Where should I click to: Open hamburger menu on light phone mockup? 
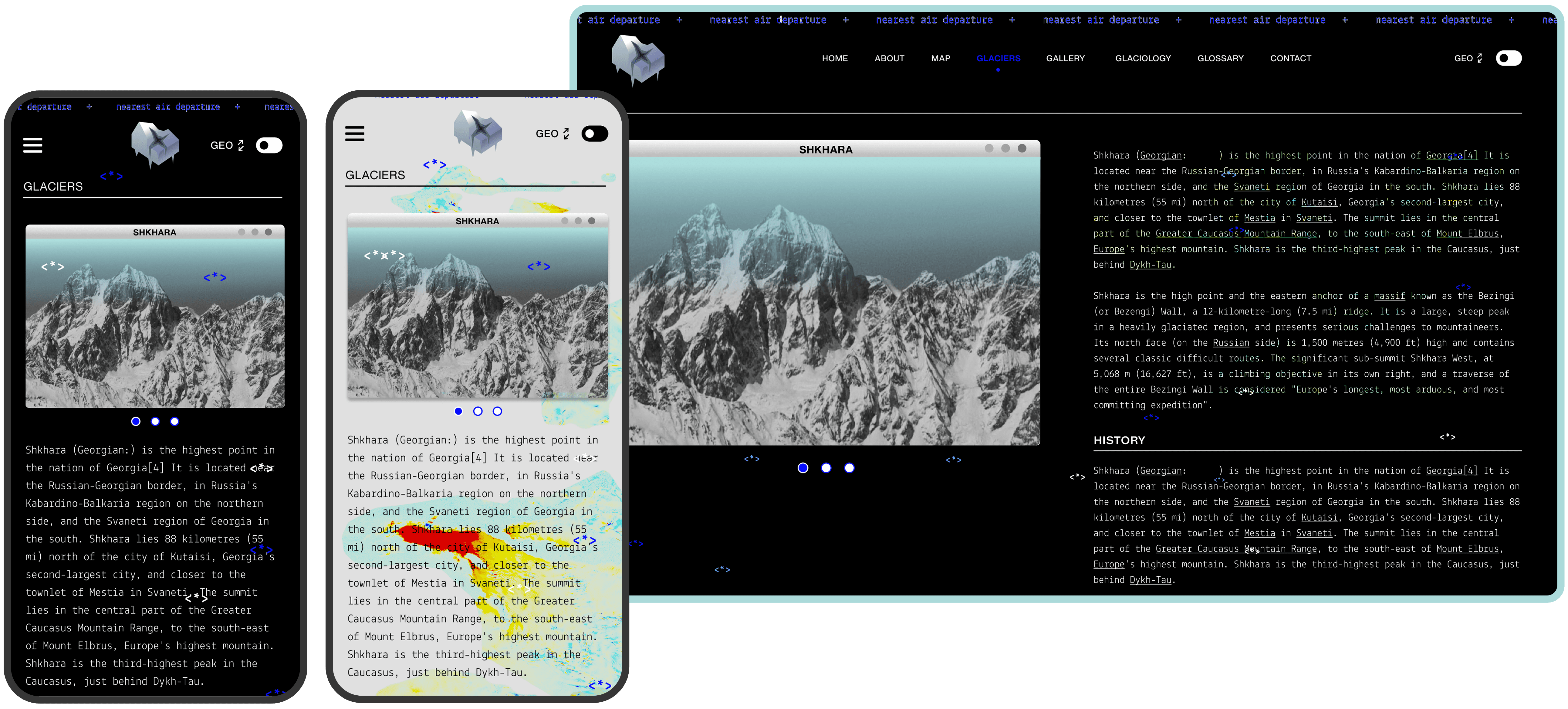point(354,134)
